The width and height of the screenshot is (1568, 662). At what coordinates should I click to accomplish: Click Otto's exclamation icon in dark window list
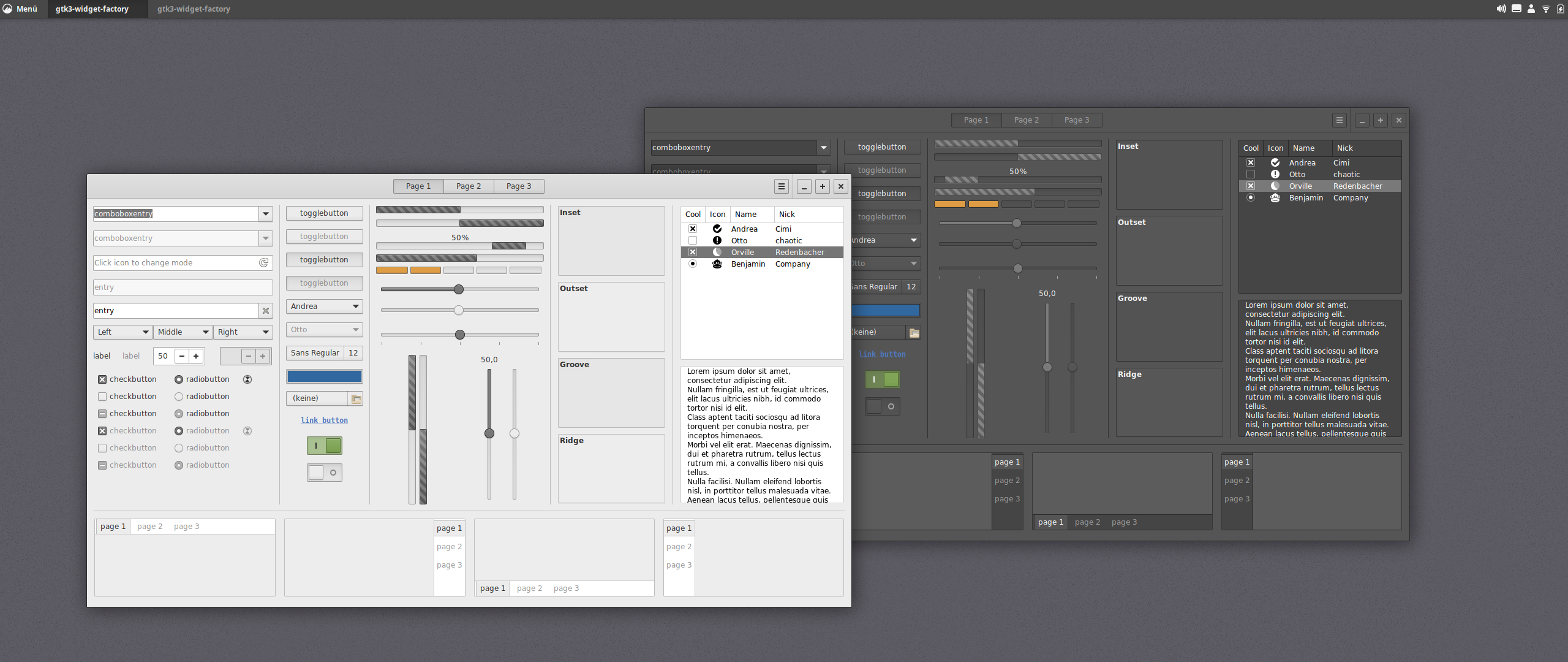(x=1275, y=174)
